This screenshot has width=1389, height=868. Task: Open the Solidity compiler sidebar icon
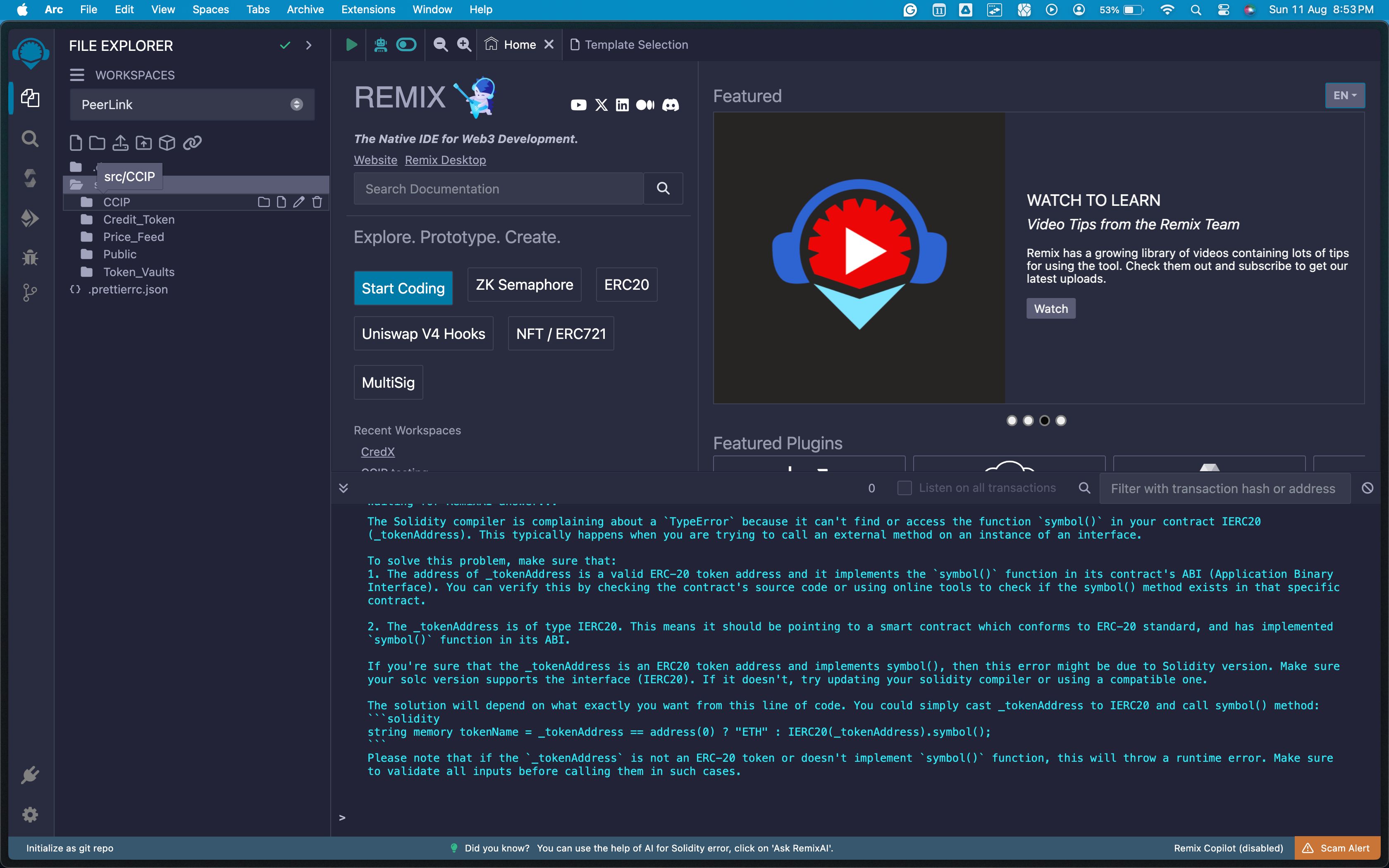[30, 178]
